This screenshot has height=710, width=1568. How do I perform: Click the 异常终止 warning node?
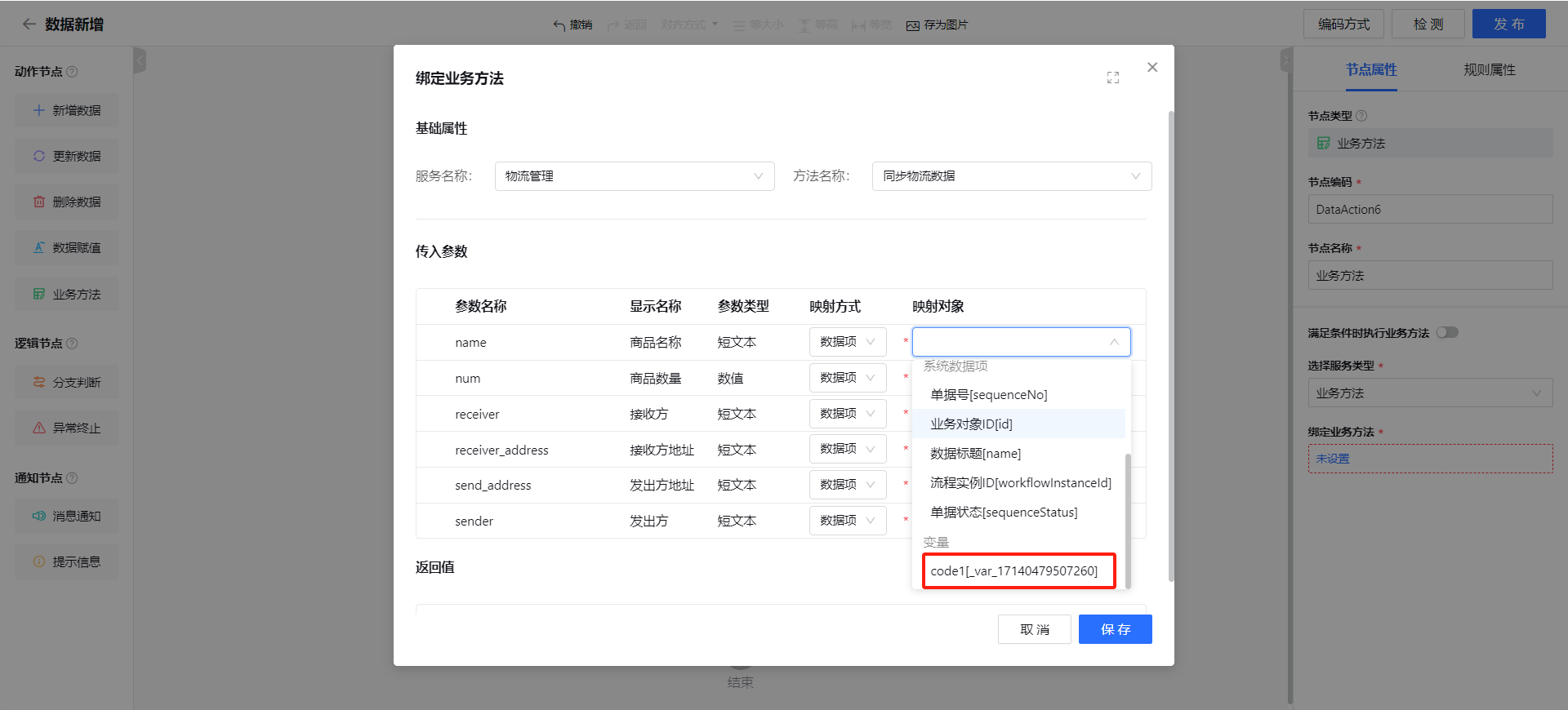coord(66,428)
